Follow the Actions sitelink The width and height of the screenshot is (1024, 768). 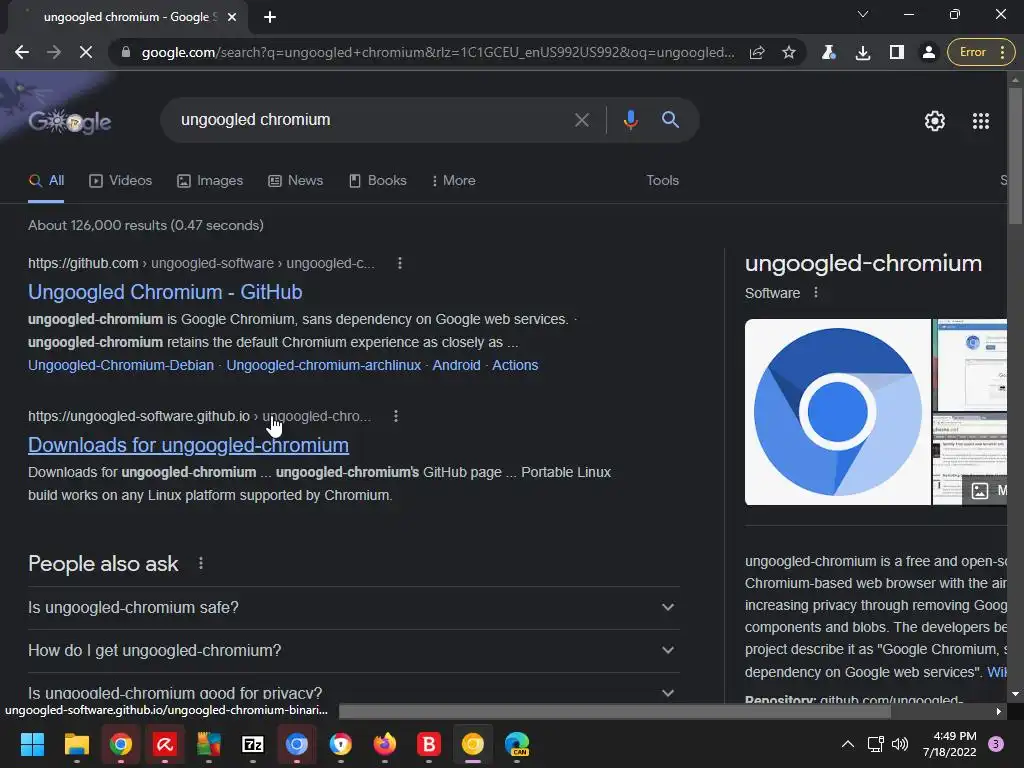[515, 365]
